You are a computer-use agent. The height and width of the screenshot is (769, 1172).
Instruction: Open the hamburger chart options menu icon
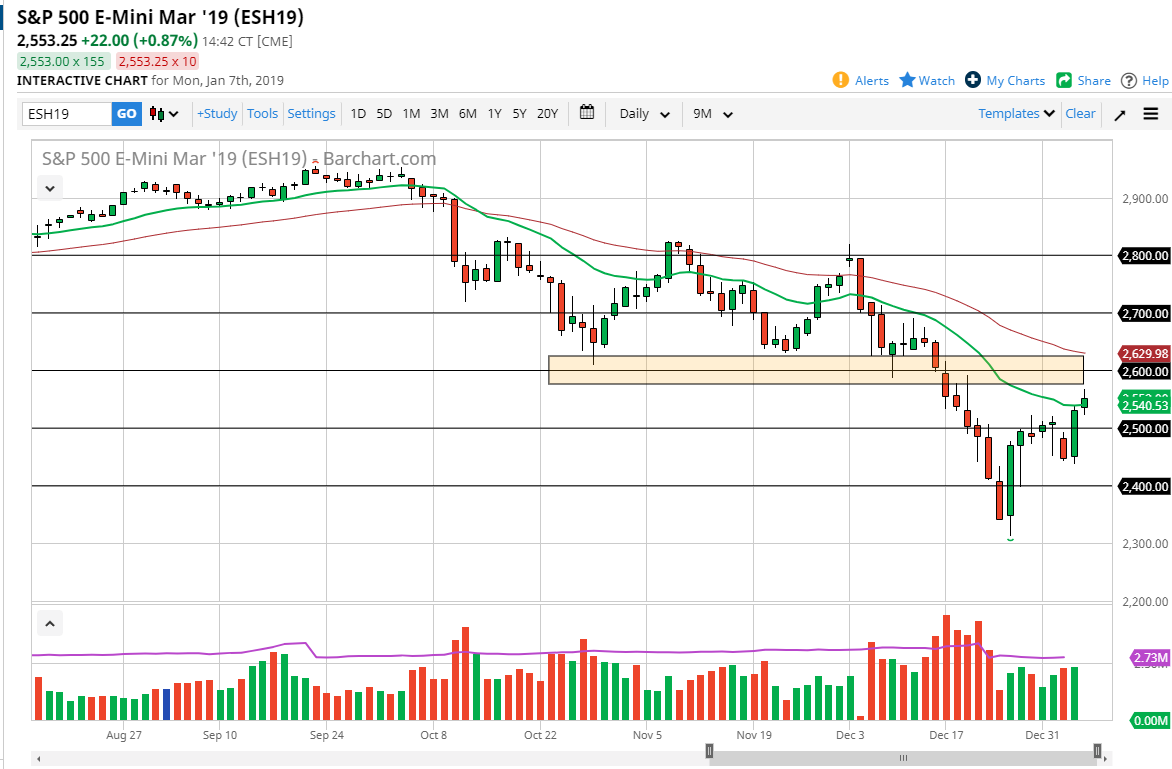1150,113
